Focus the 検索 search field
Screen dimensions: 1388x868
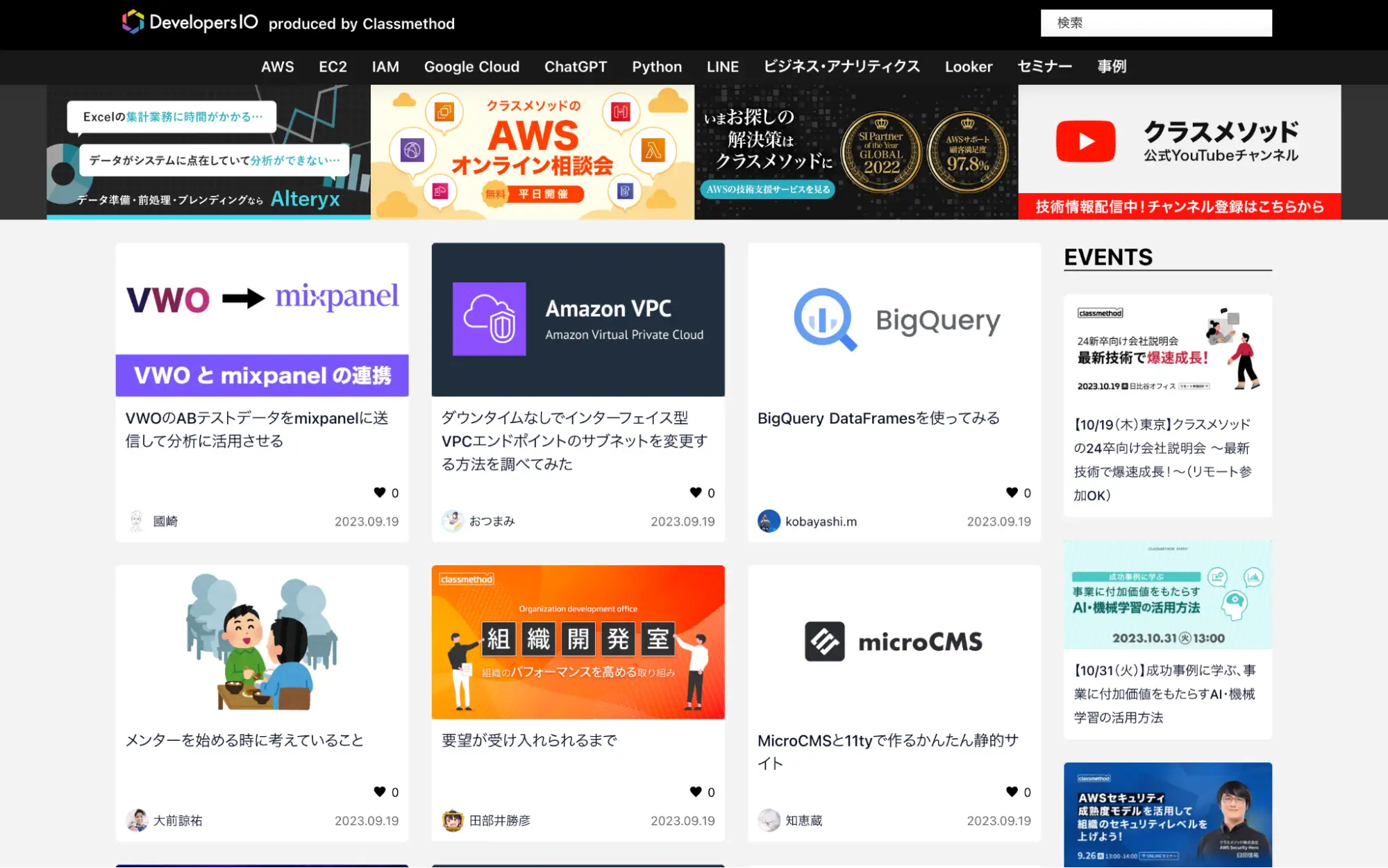coord(1156,23)
